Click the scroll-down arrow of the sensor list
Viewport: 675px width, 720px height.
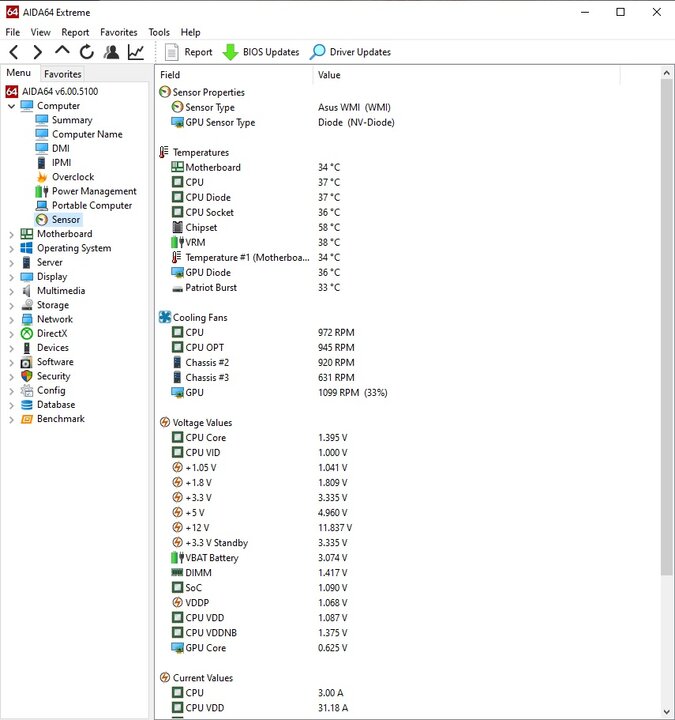[667, 712]
